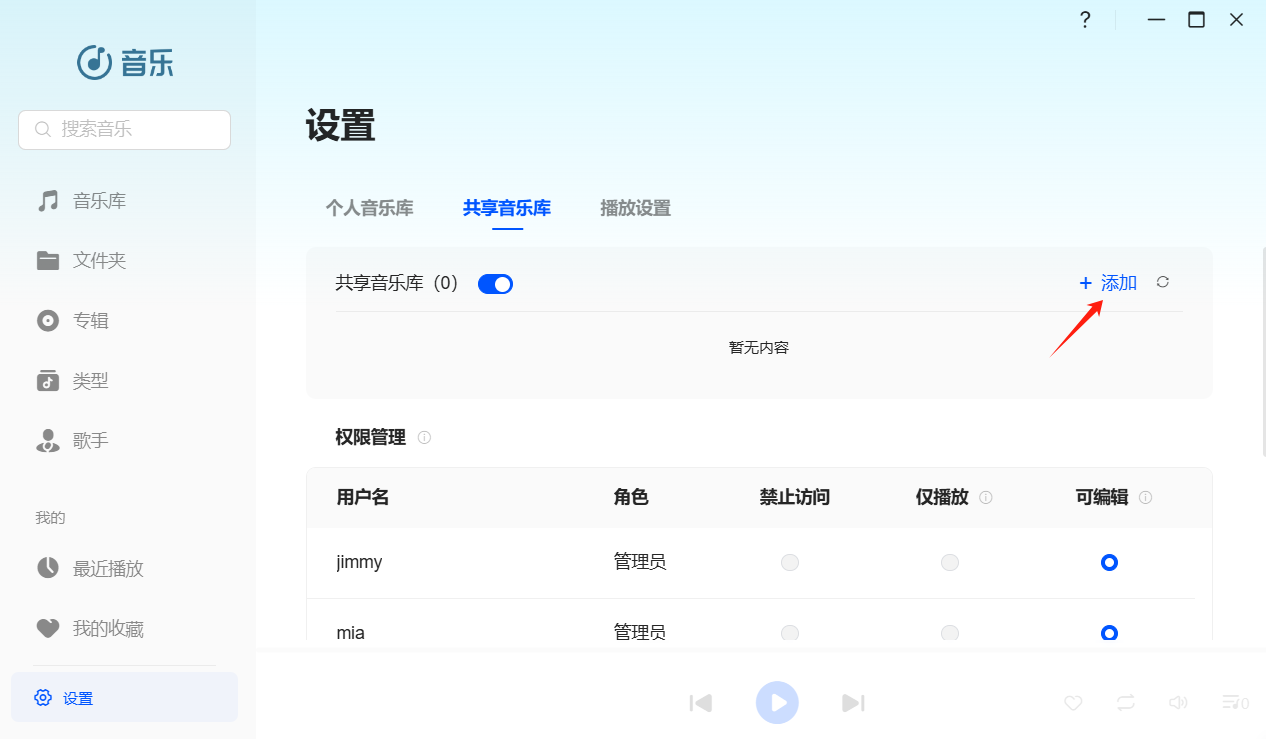Click the refresh icon next to 添加
Image resolution: width=1266 pixels, height=739 pixels.
(x=1162, y=283)
